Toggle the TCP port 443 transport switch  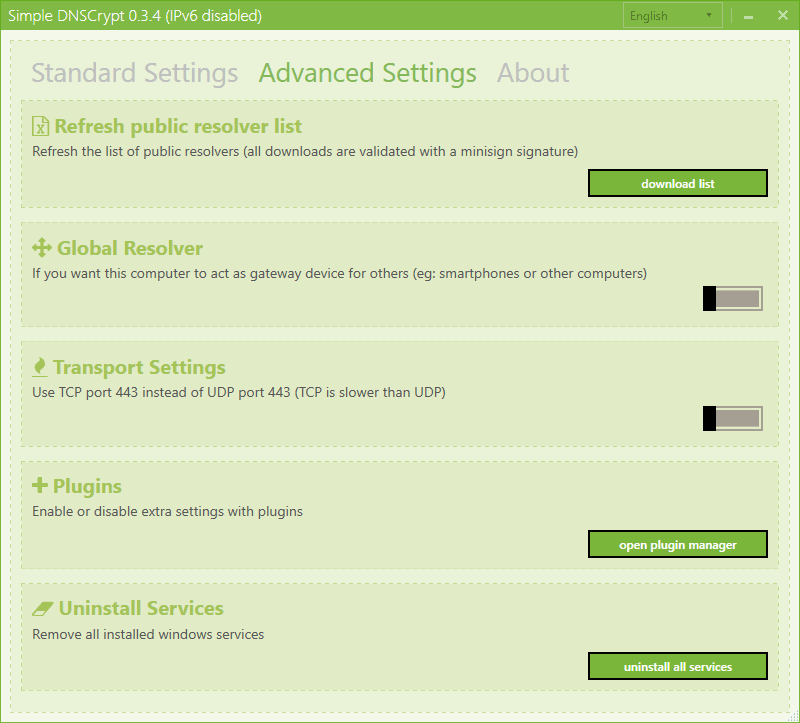pyautogui.click(x=733, y=418)
